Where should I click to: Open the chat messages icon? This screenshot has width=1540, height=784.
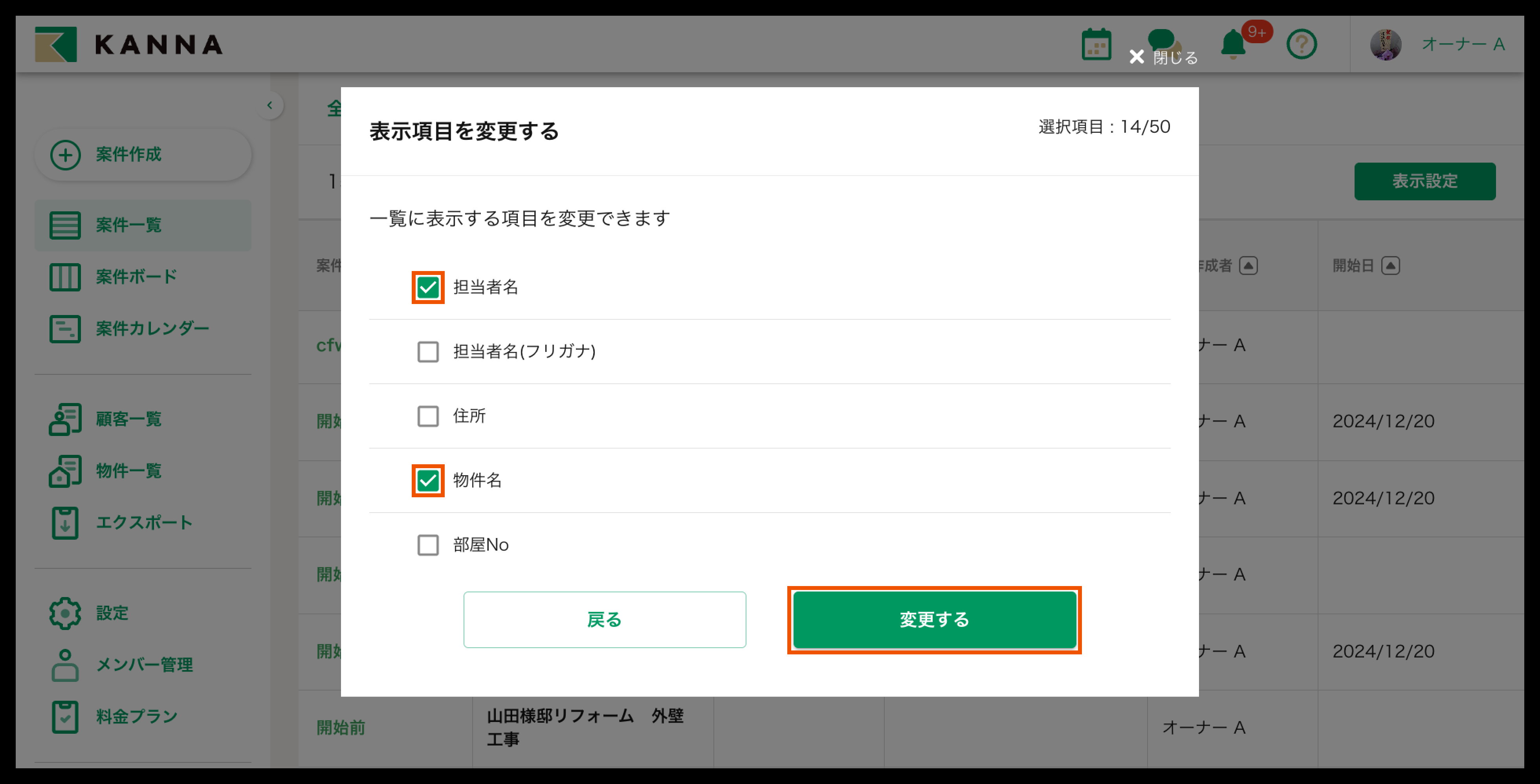tap(1161, 38)
